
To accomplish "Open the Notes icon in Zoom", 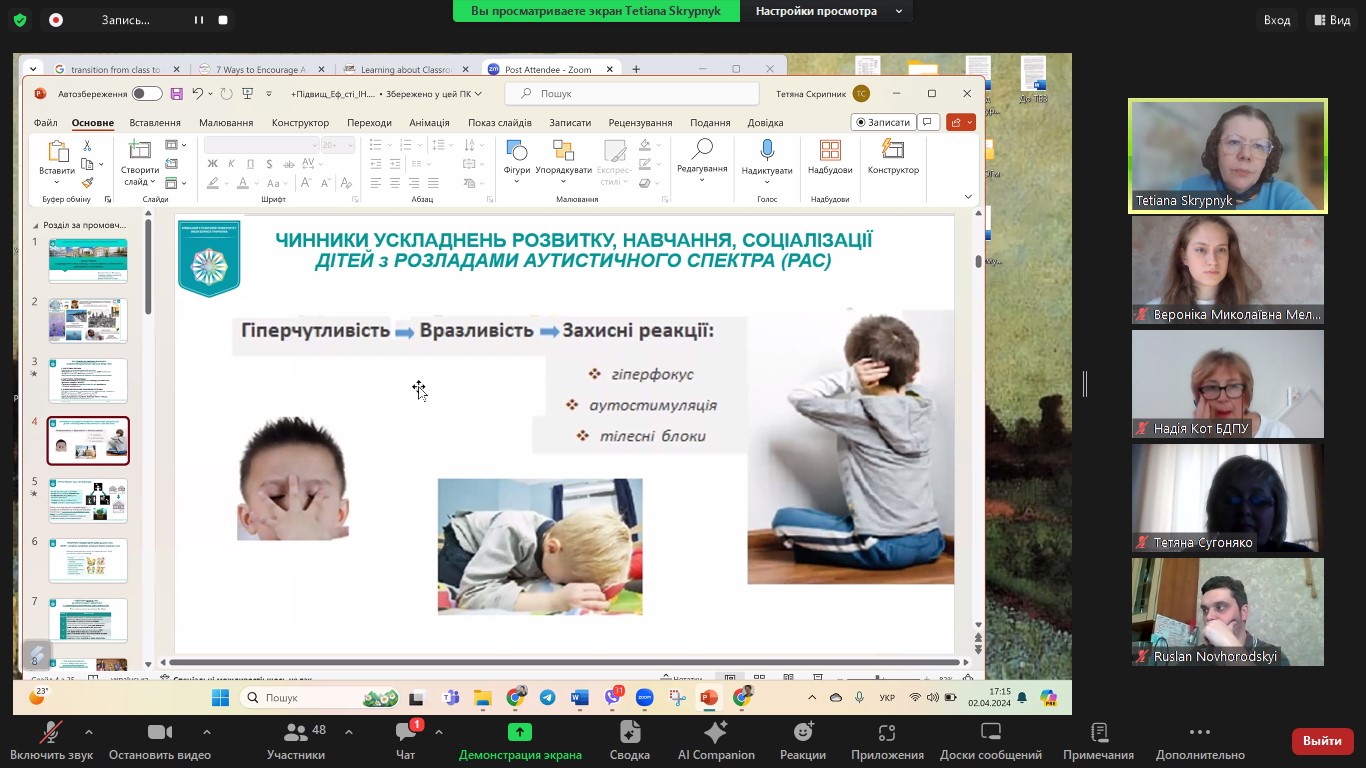I will coord(1098,741).
